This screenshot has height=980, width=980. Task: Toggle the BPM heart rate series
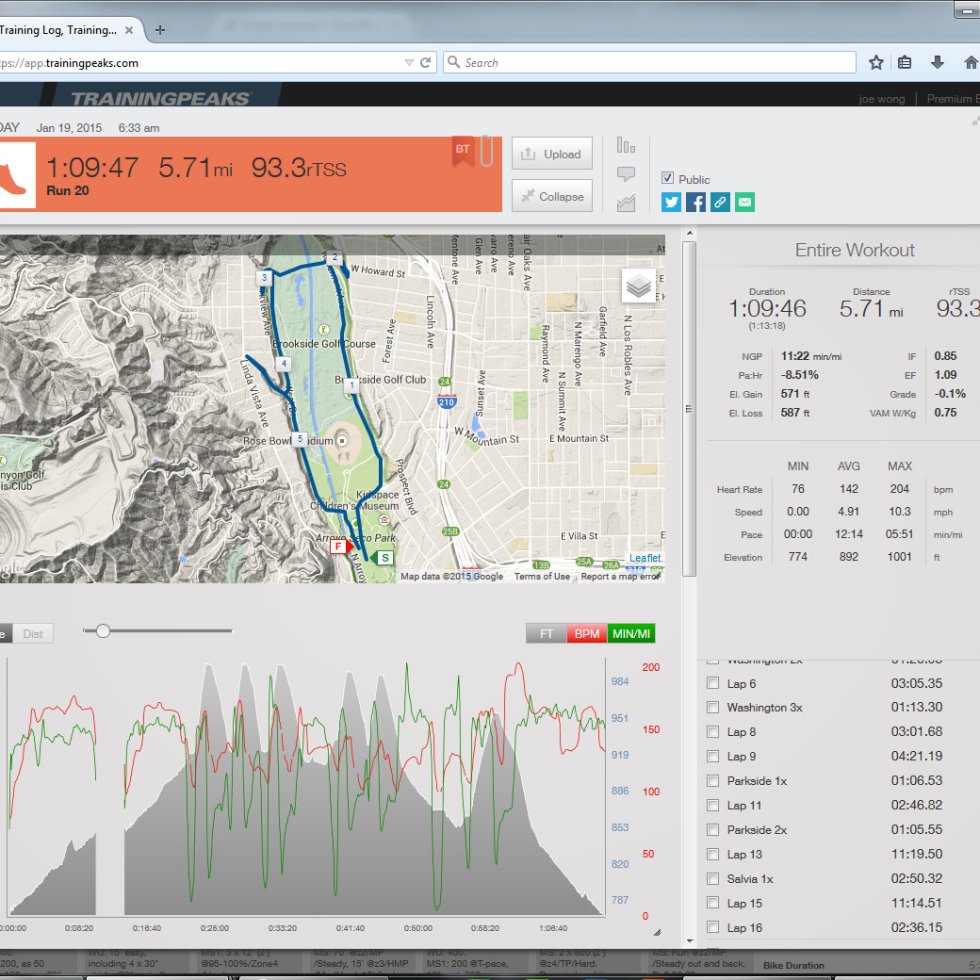587,634
